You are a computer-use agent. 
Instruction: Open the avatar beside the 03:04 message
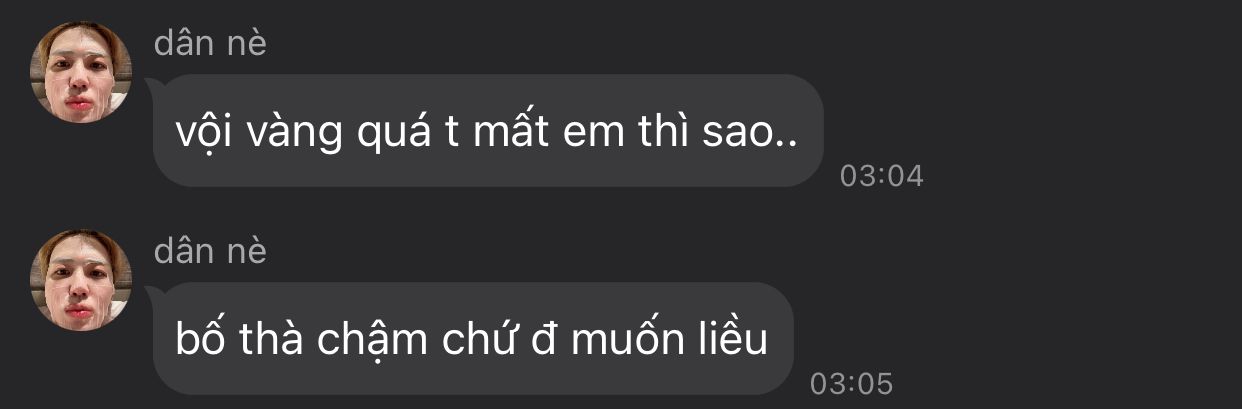[81, 72]
